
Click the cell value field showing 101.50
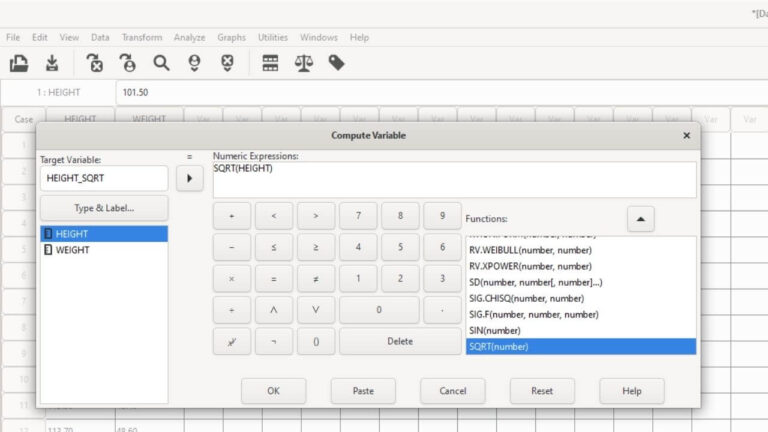[441, 93]
